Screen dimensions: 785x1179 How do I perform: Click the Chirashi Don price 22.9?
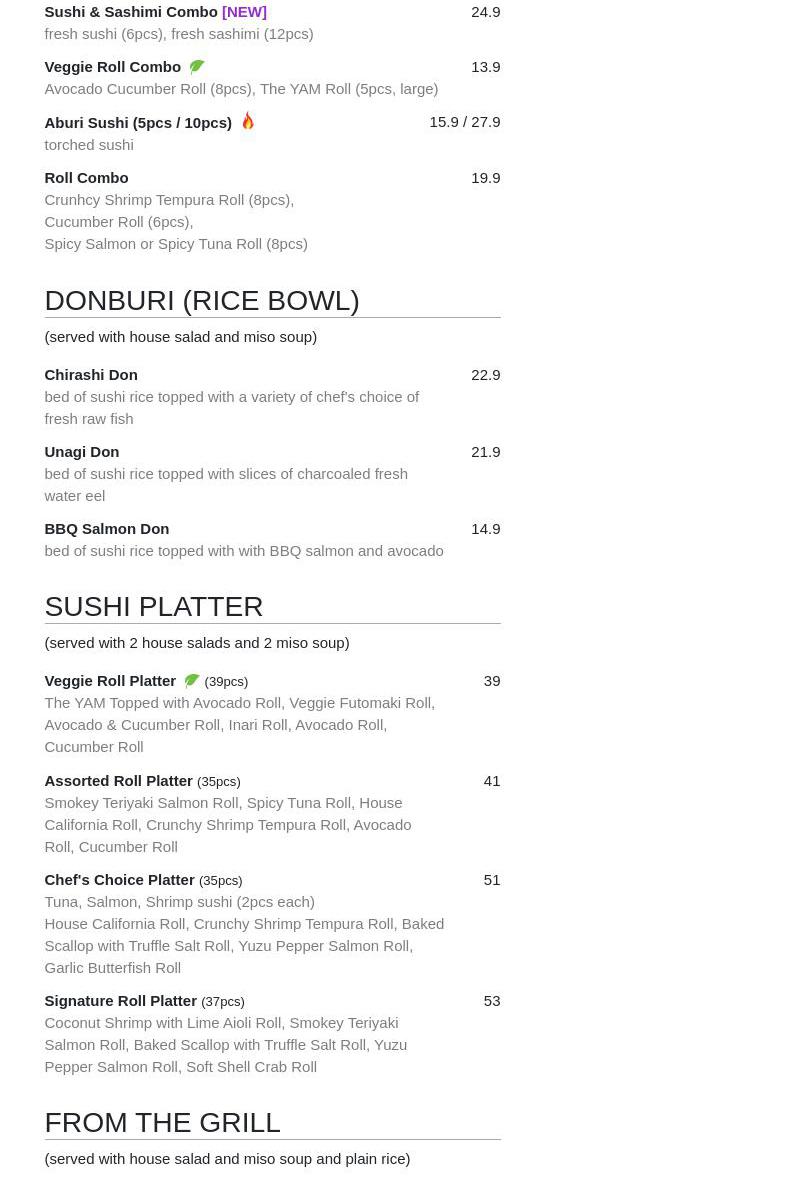pyautogui.click(x=486, y=375)
